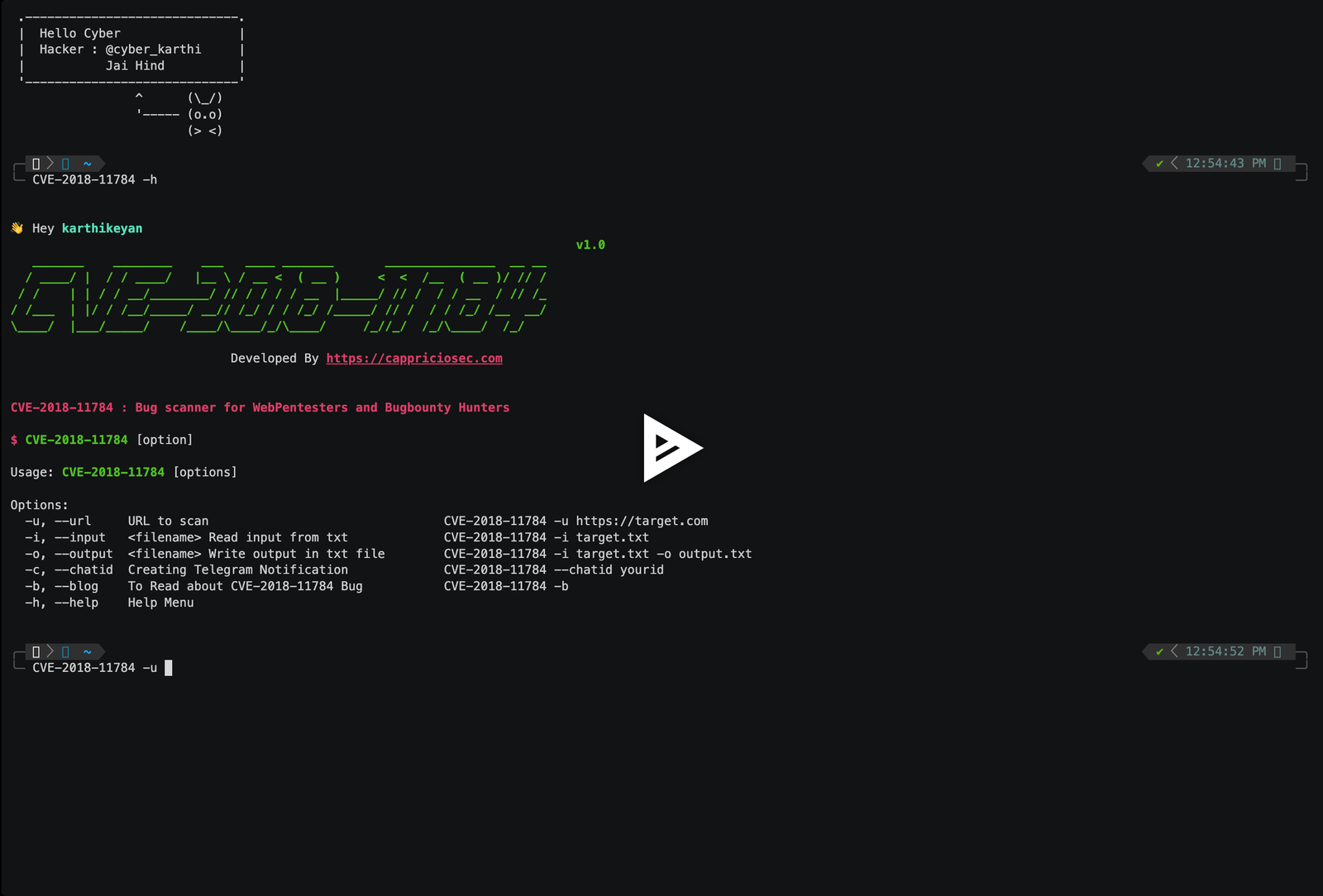This screenshot has height=896, width=1323.
Task: Open the https://cappriciosec.com link
Action: [414, 358]
